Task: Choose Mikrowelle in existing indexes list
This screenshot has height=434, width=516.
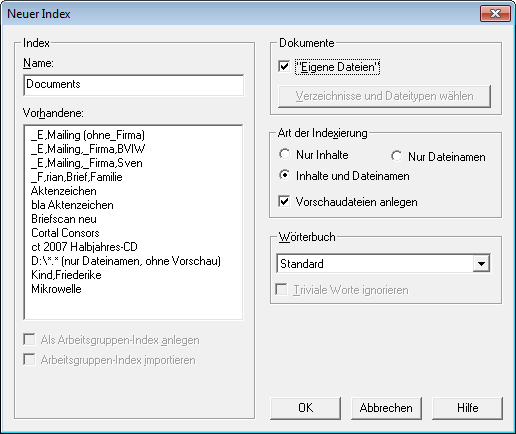Action: [56, 289]
